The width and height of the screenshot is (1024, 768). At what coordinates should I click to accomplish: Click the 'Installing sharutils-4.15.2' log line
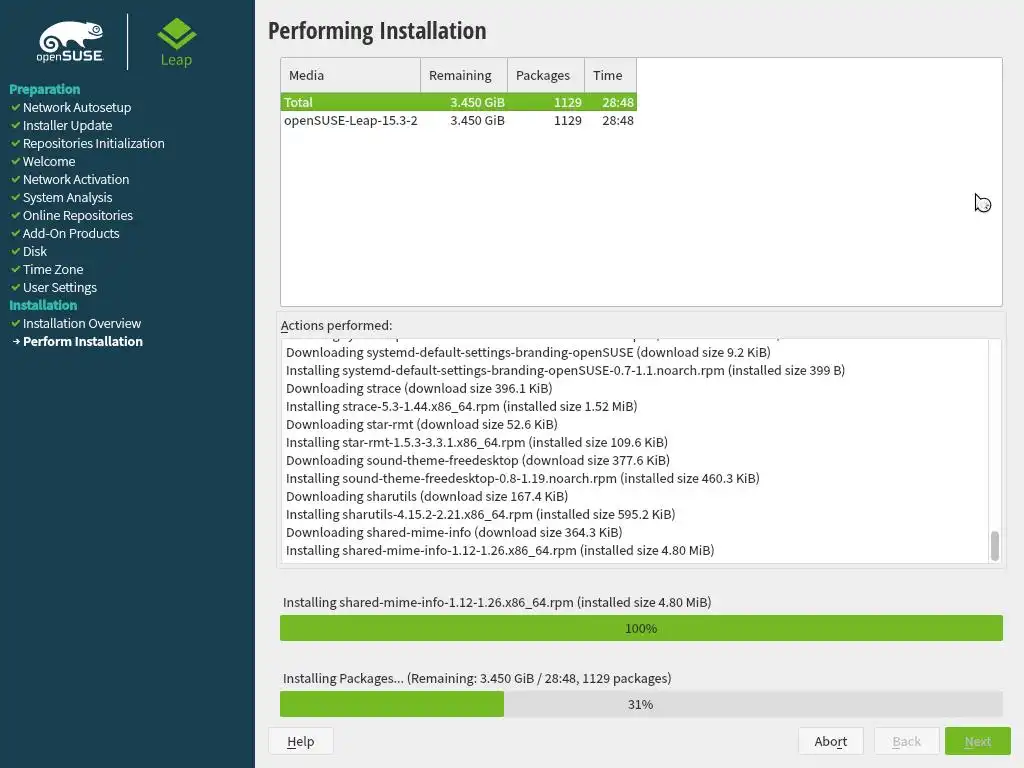(481, 514)
